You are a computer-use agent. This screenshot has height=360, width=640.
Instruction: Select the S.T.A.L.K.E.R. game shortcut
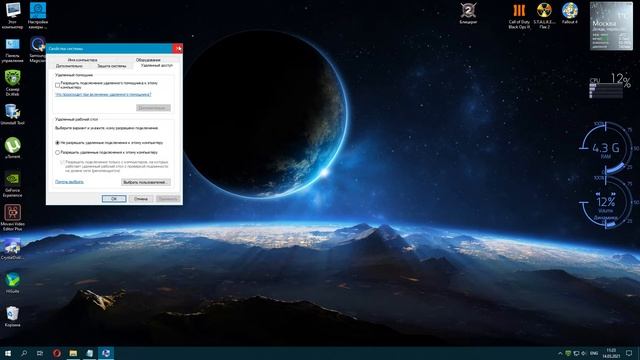click(544, 16)
